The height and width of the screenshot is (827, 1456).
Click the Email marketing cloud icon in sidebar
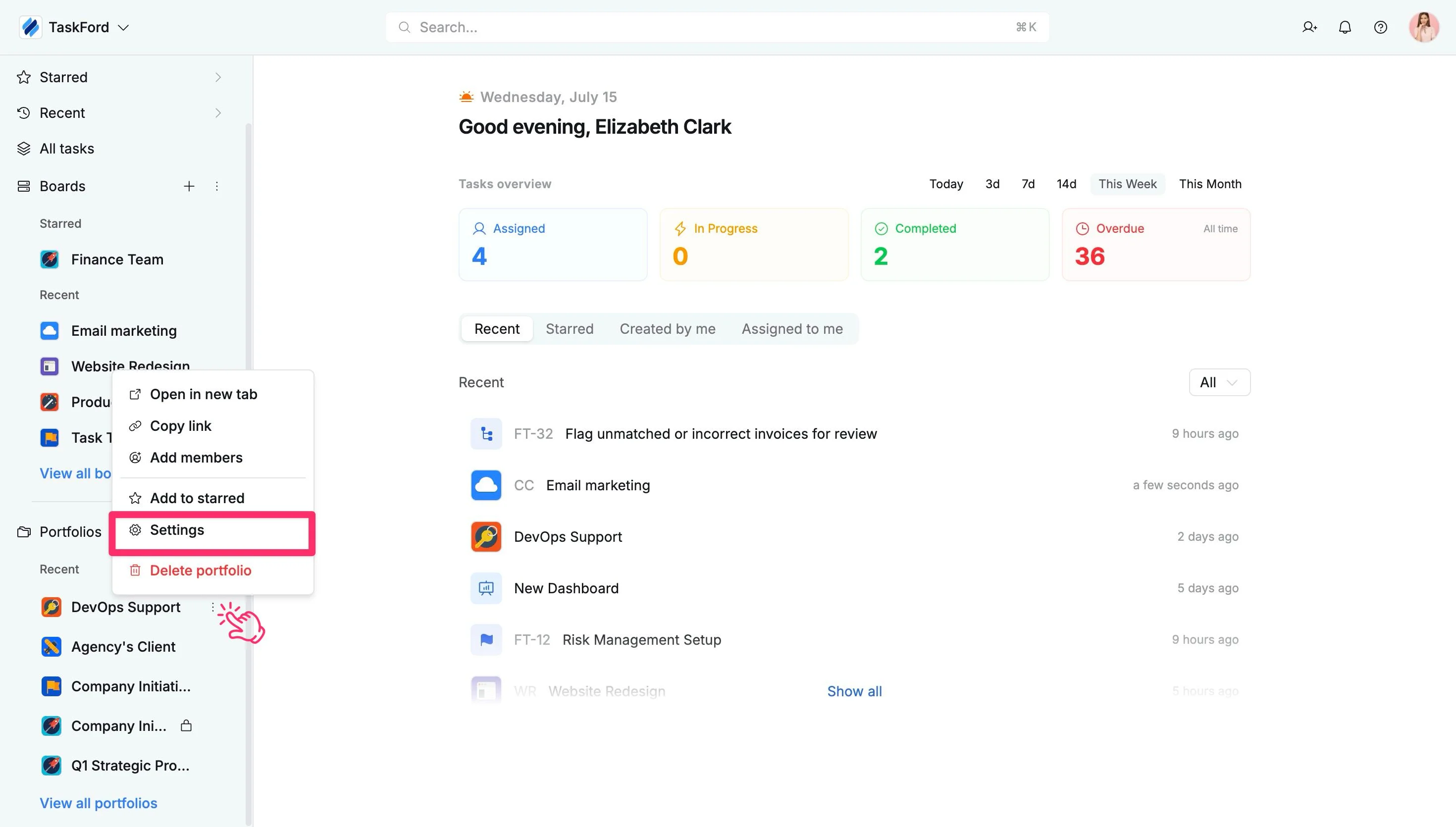50,331
